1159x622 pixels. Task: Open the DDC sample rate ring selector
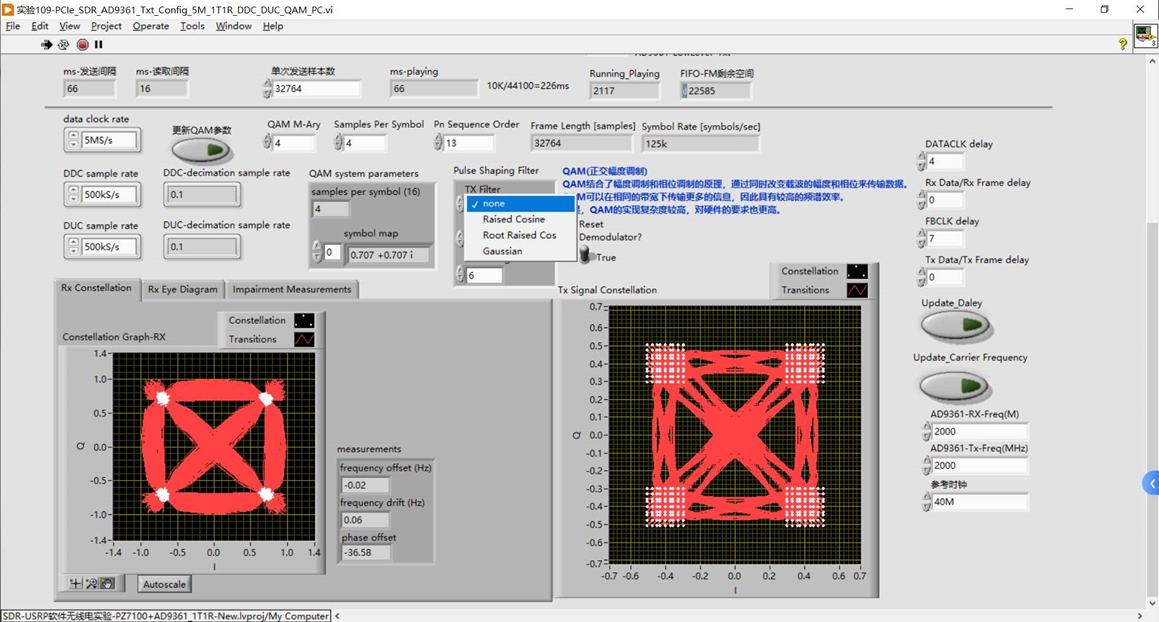[102, 195]
